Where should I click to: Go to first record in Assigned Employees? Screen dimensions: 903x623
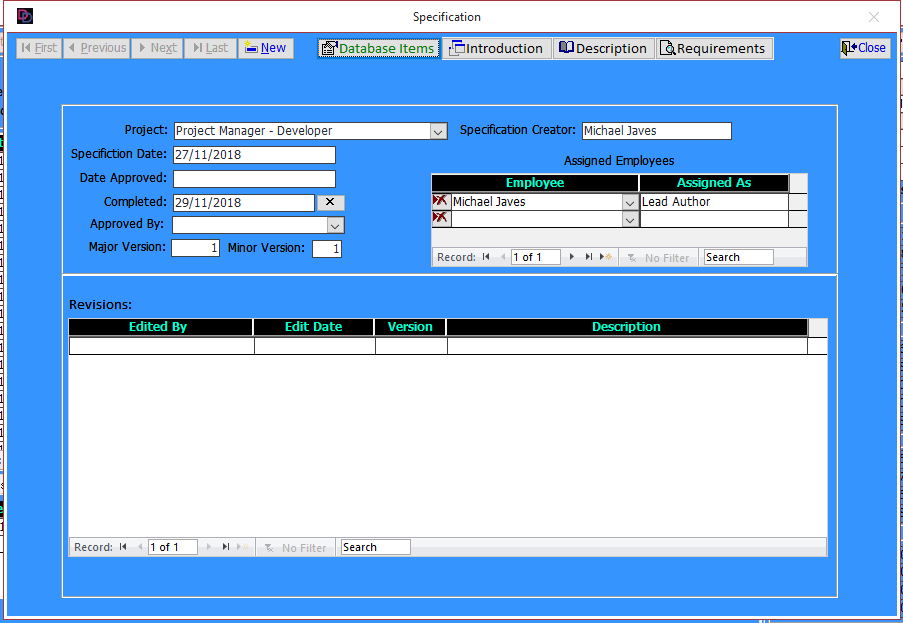tap(486, 257)
